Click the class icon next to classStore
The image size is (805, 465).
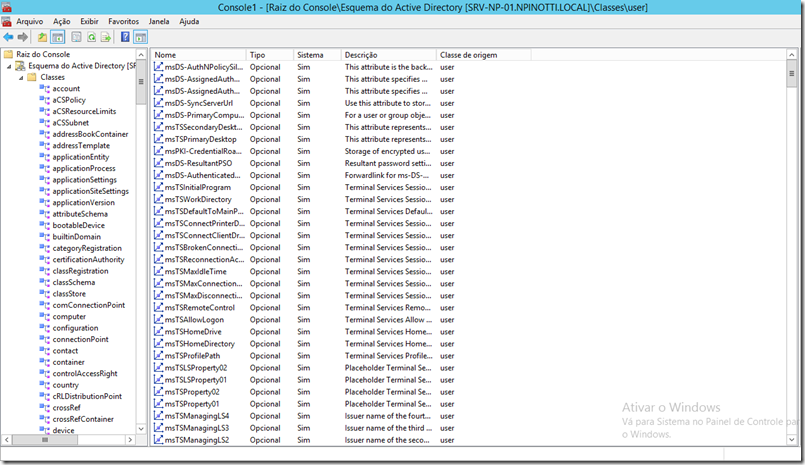[x=45, y=294]
